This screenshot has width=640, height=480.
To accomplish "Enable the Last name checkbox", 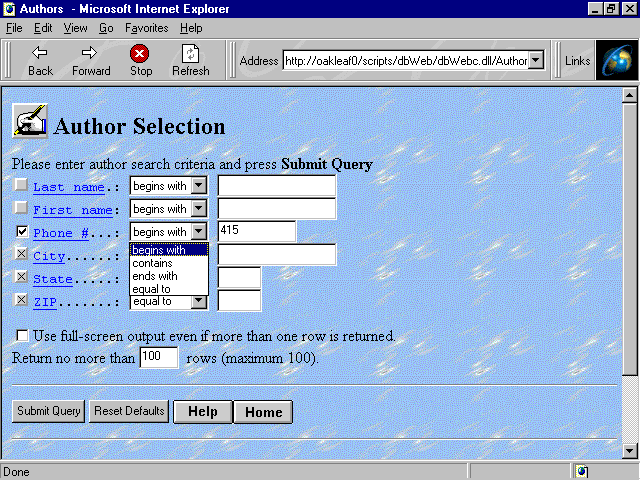I will 22,185.
